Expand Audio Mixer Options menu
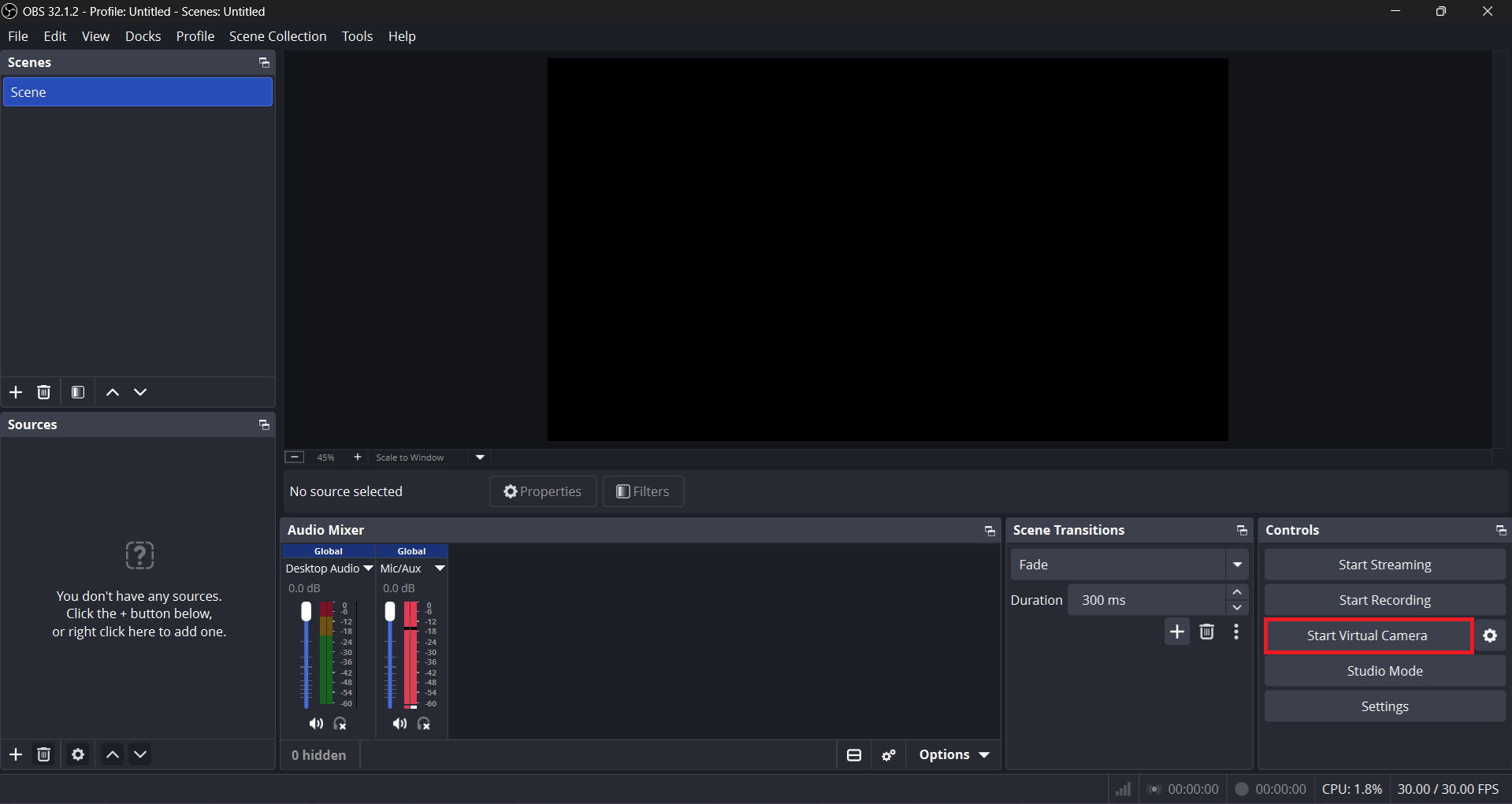The height and width of the screenshot is (804, 1512). click(954, 755)
